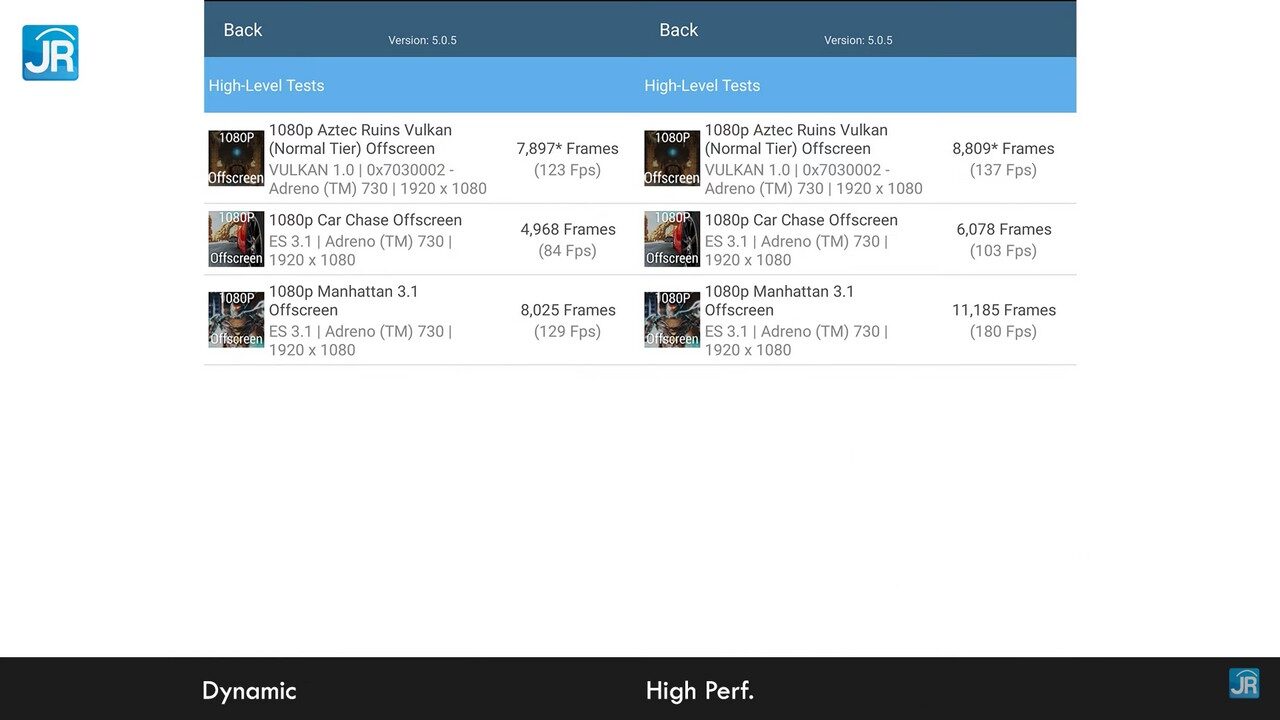
Task: Select High-Level Tests header above the 123 Fps result
Action: (266, 86)
